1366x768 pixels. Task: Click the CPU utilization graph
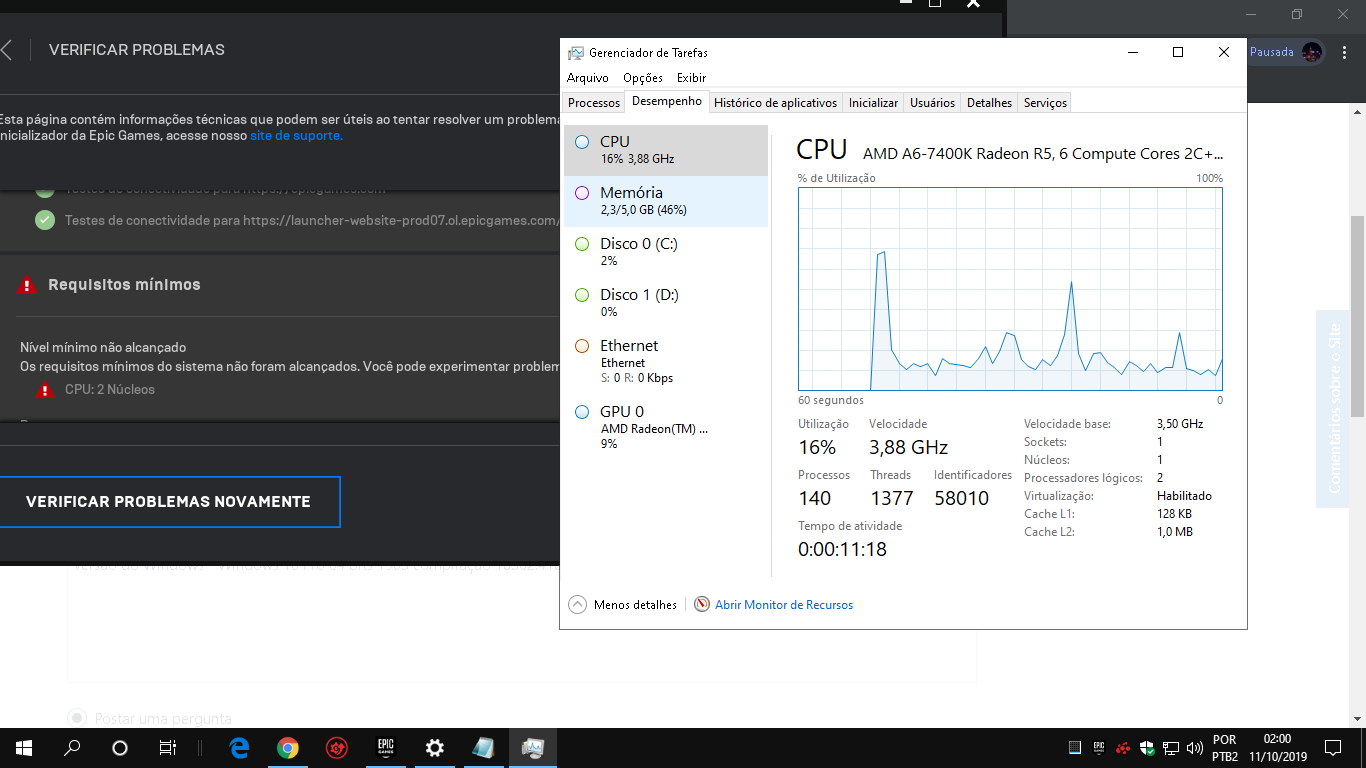tap(1010, 289)
